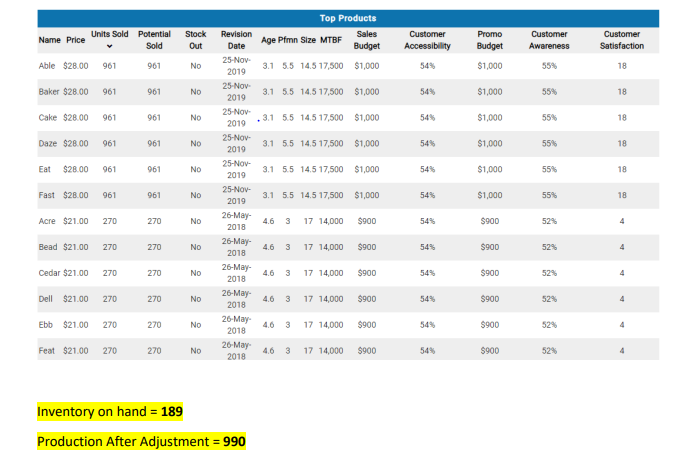Click Units Sold 961 in Baker row

pyautogui.click(x=110, y=92)
